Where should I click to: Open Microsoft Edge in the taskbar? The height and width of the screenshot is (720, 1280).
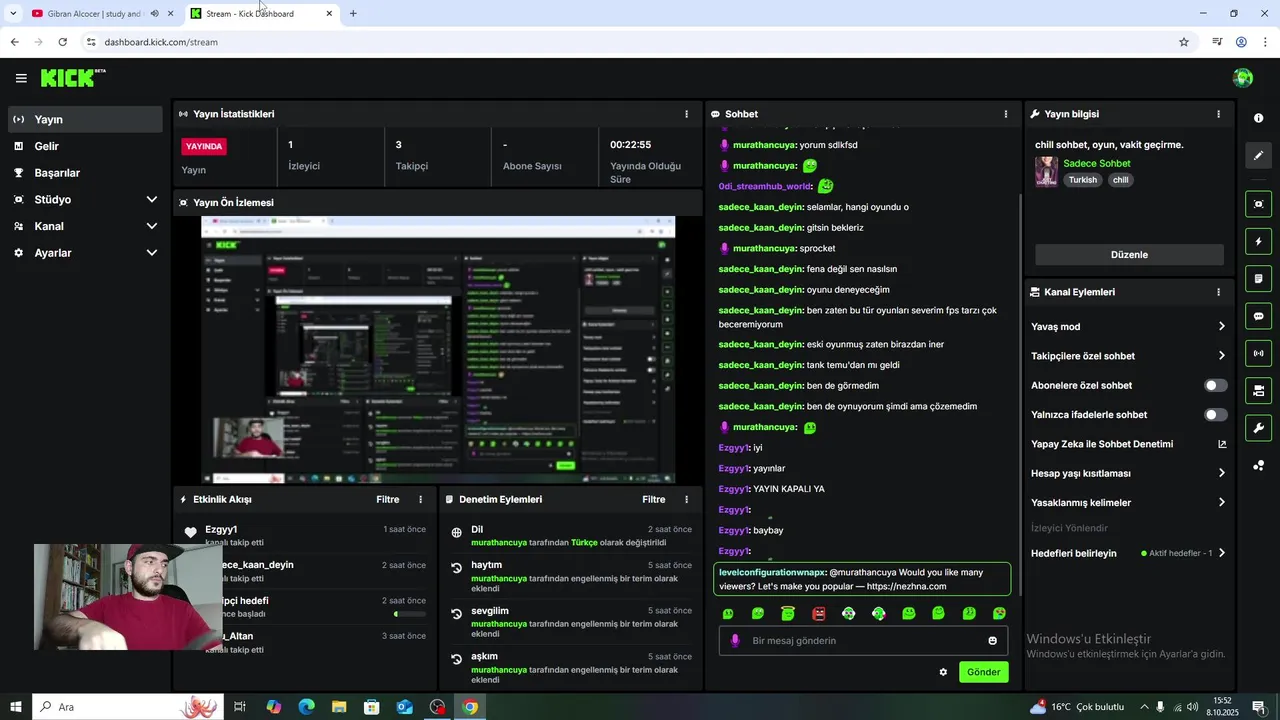click(x=306, y=707)
